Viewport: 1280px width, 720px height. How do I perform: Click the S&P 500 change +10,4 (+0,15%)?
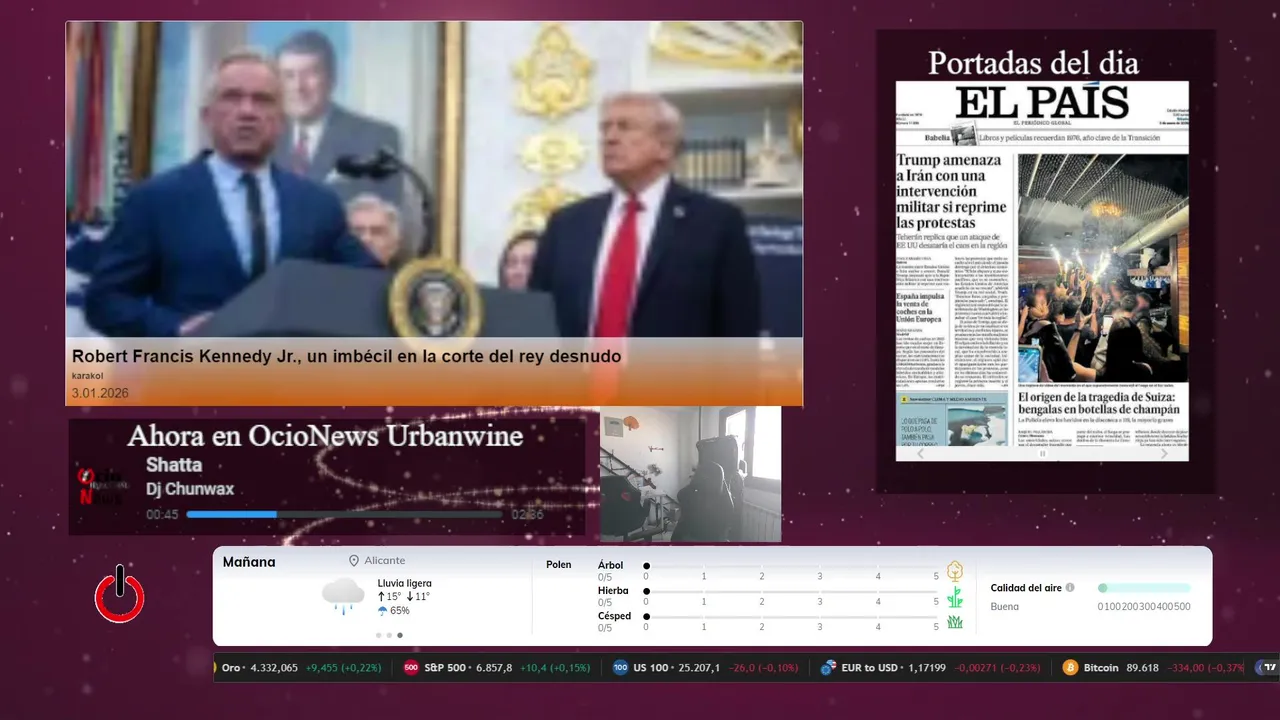pos(555,668)
